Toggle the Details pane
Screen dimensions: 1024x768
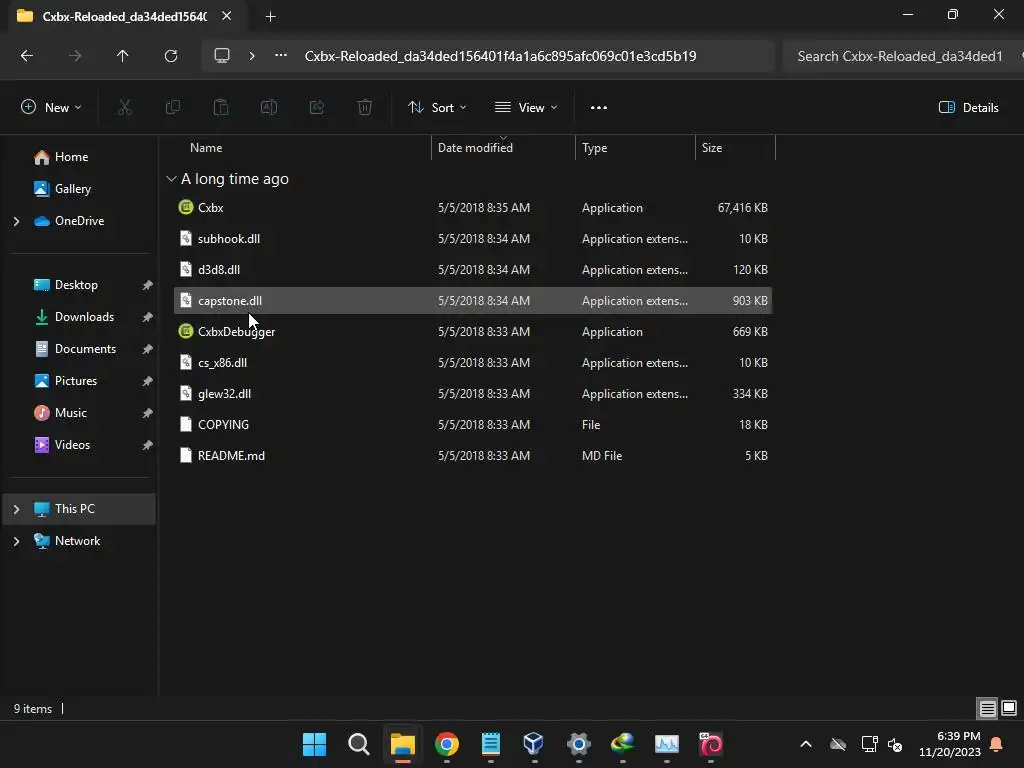coord(968,108)
